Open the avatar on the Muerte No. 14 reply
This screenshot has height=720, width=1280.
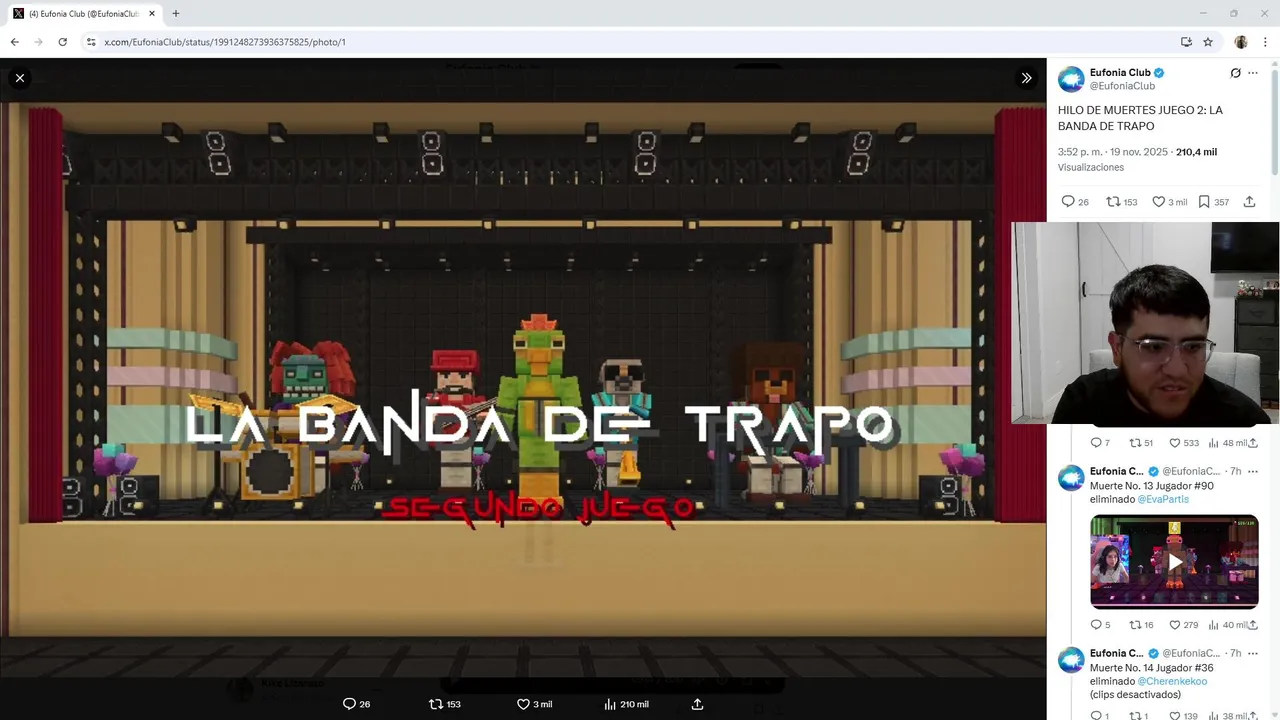(x=1071, y=659)
